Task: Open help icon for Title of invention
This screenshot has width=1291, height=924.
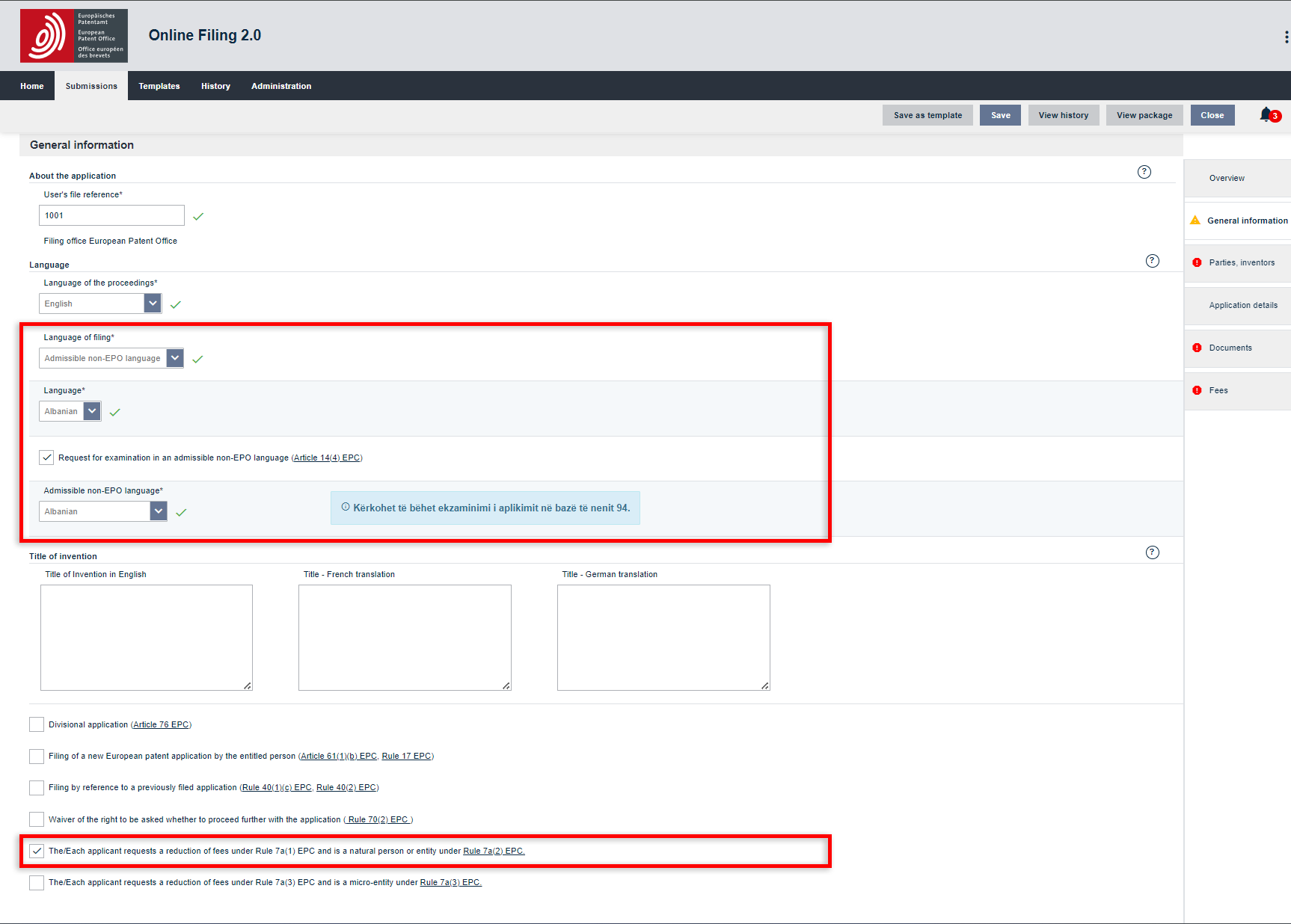Action: click(x=1152, y=552)
